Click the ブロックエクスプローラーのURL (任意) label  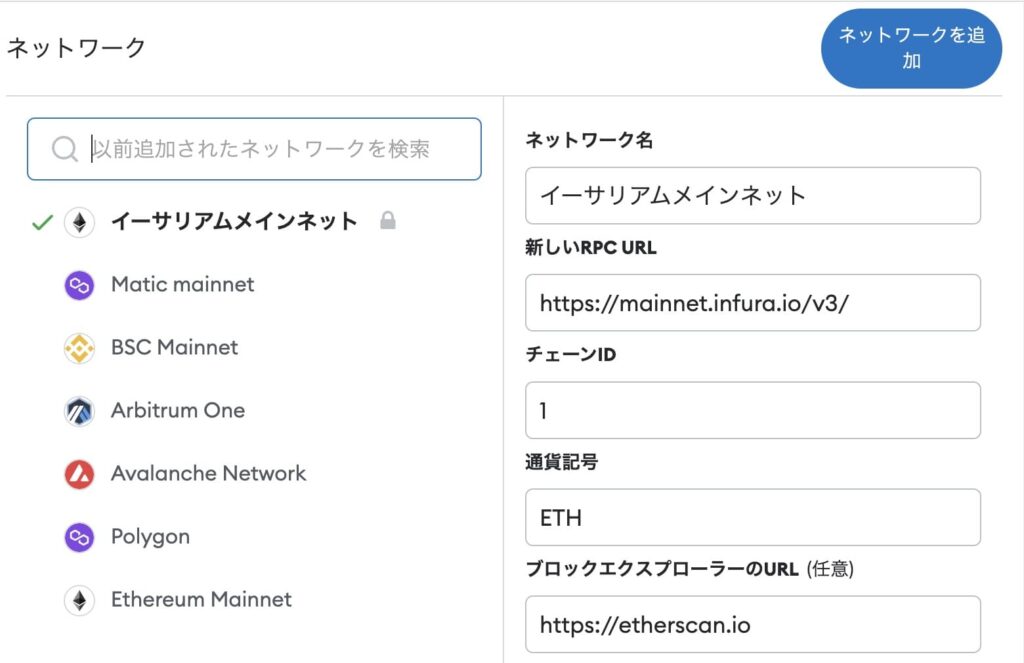tap(690, 569)
